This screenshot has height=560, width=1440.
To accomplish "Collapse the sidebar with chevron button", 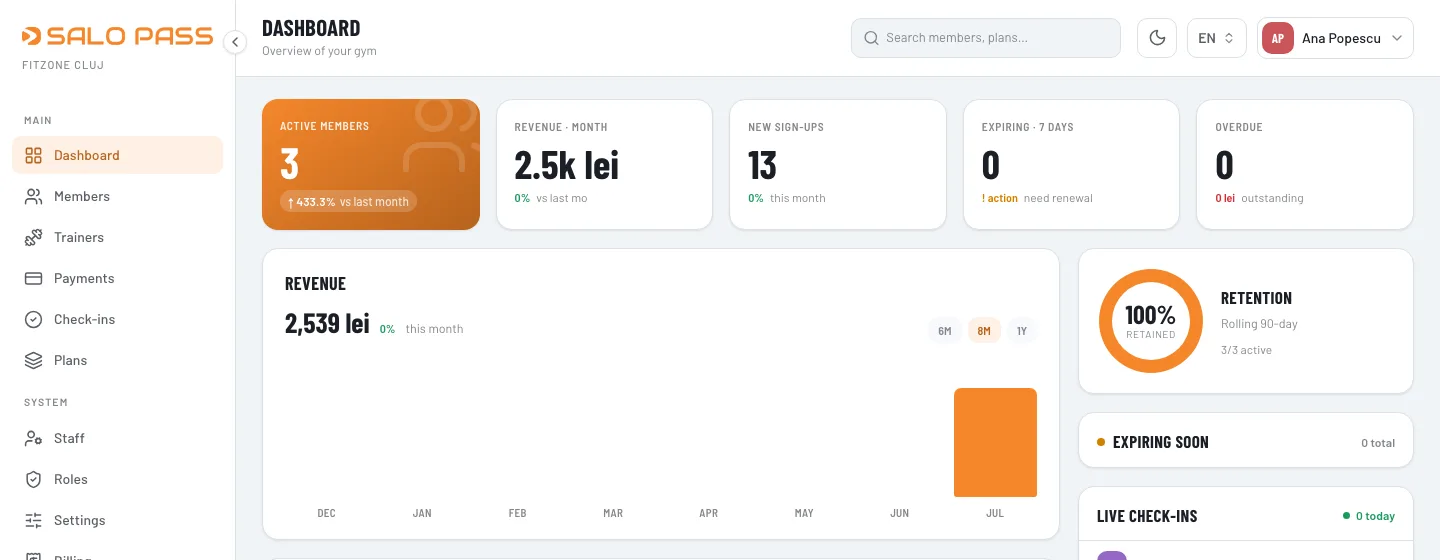I will click(235, 42).
